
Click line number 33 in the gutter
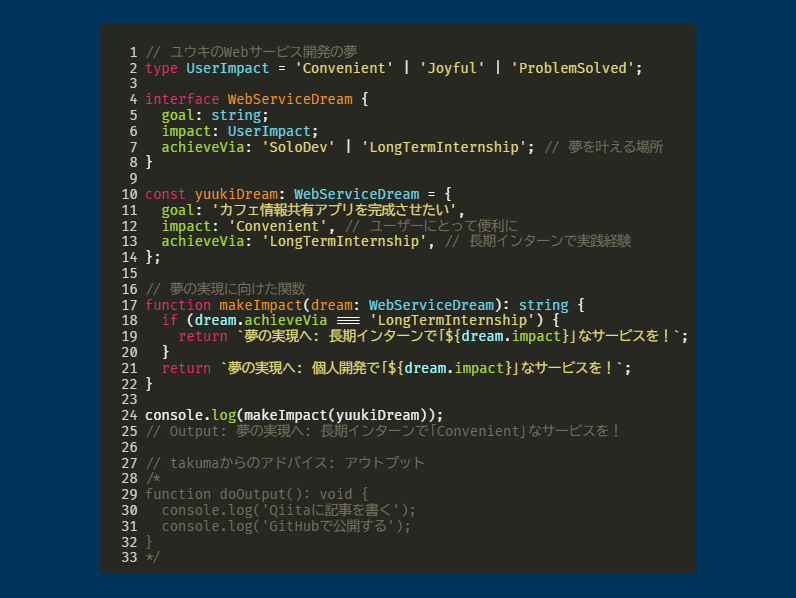pos(128,557)
